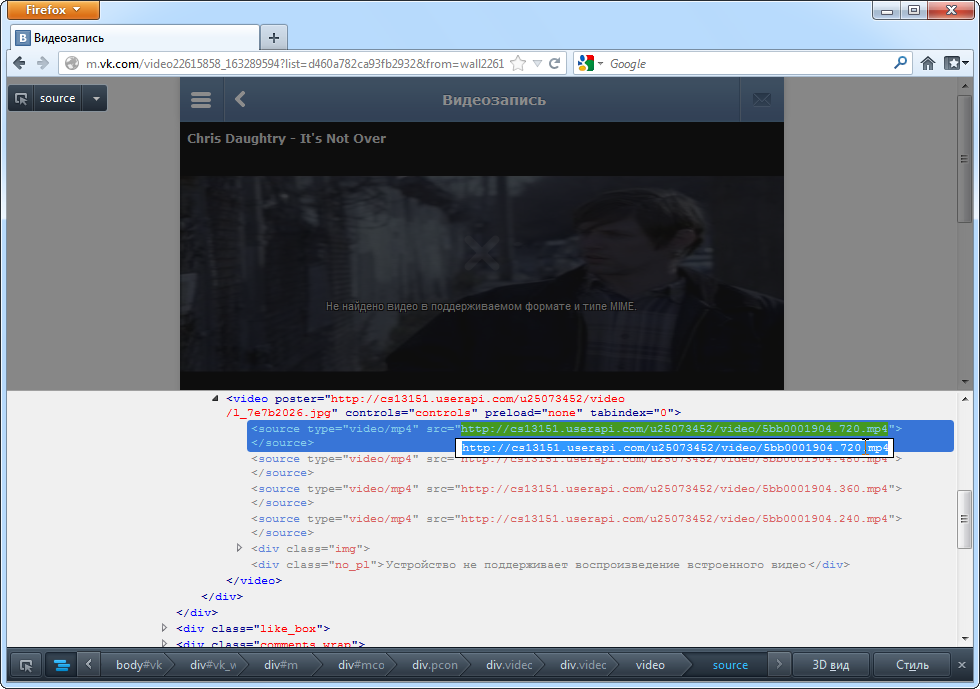980x689 pixels.
Task: Click the closing </video> tag line
Action: coord(254,581)
